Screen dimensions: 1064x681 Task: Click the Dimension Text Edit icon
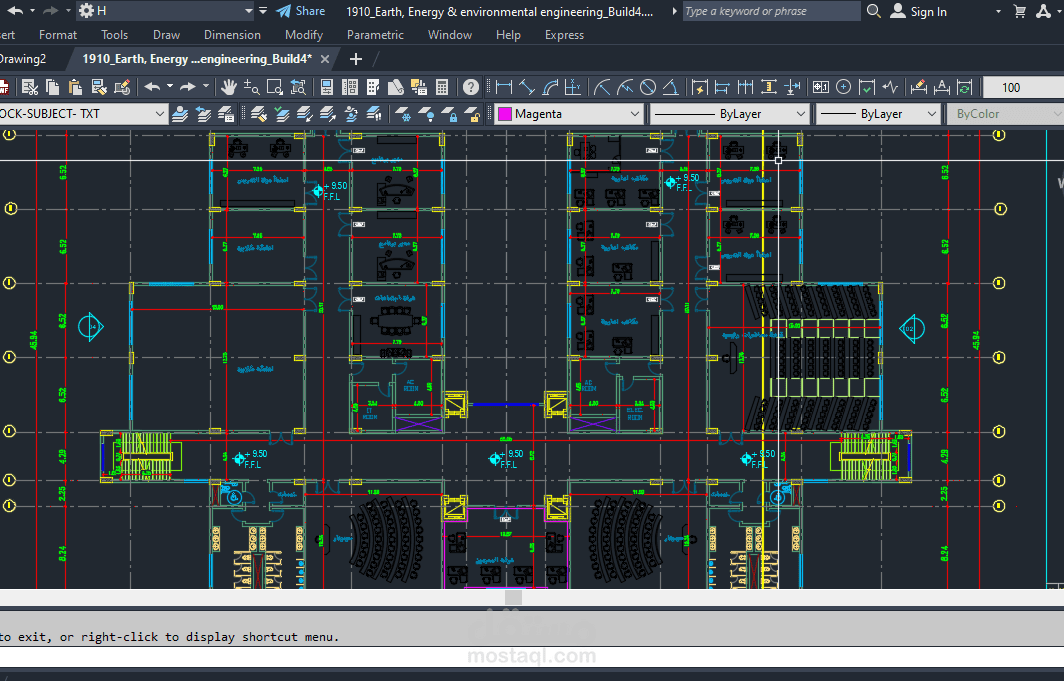(x=942, y=87)
